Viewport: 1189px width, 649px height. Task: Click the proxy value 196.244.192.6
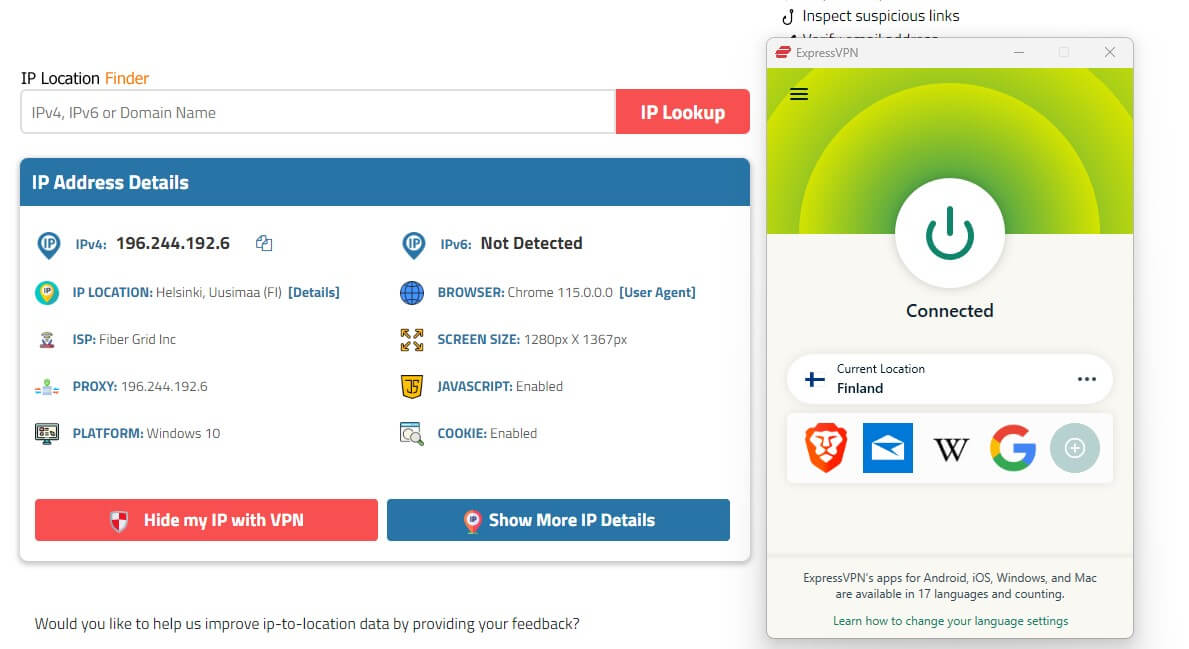tap(165, 387)
